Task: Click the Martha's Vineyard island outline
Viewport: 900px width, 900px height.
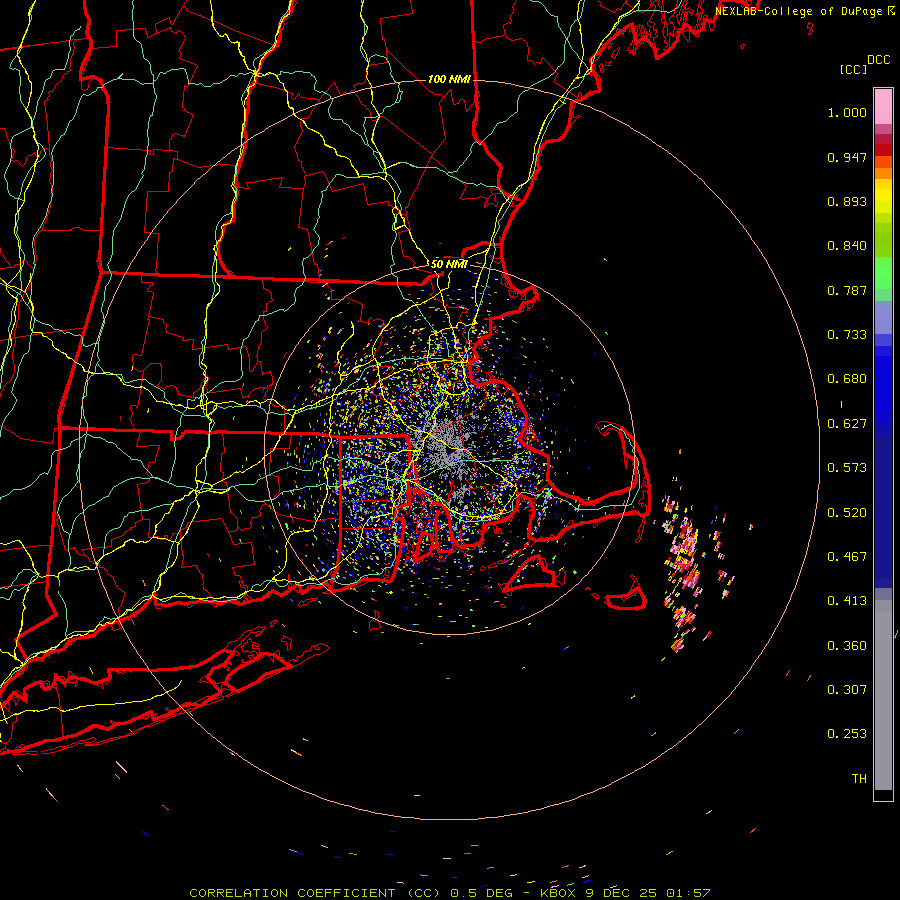Action: 530,573
